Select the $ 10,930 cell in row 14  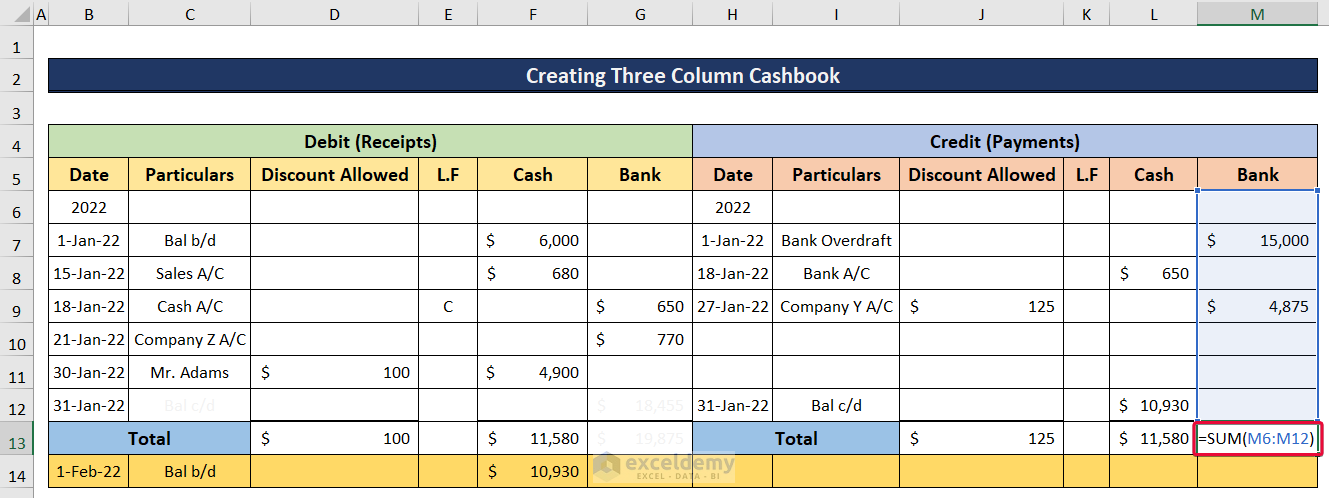[532, 471]
